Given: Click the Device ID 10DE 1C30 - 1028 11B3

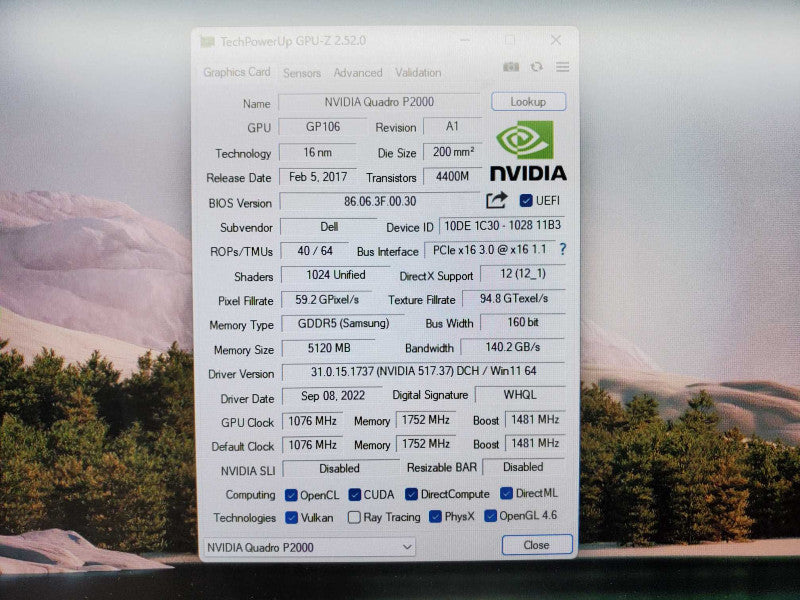Looking at the screenshot, I should point(502,226).
